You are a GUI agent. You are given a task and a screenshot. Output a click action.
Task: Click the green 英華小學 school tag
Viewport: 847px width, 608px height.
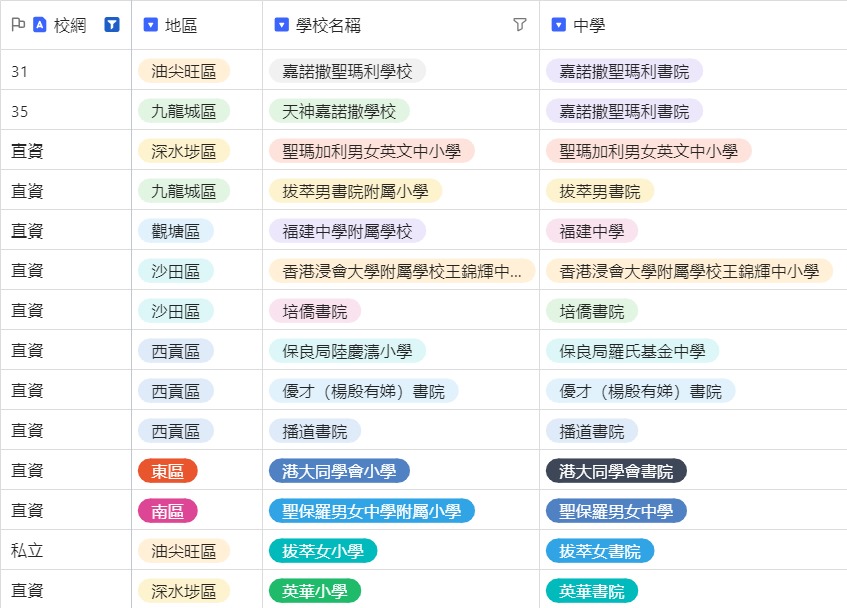pyautogui.click(x=315, y=591)
